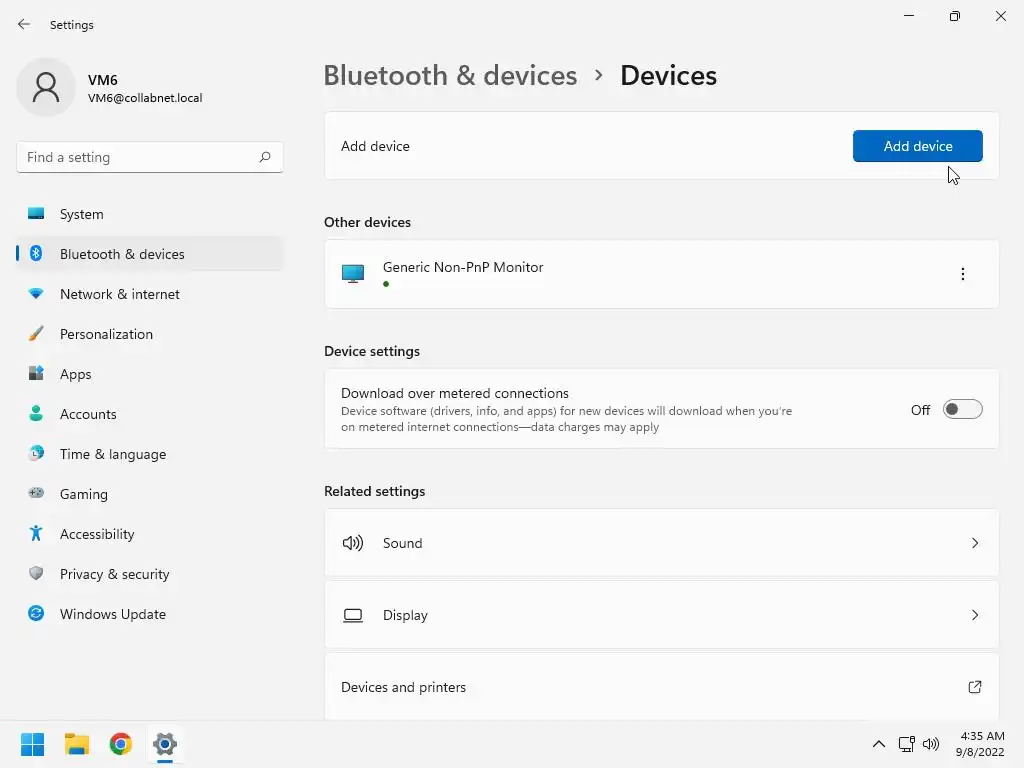Viewport: 1024px width, 768px height.
Task: Click the blue Add device button
Action: 917,146
